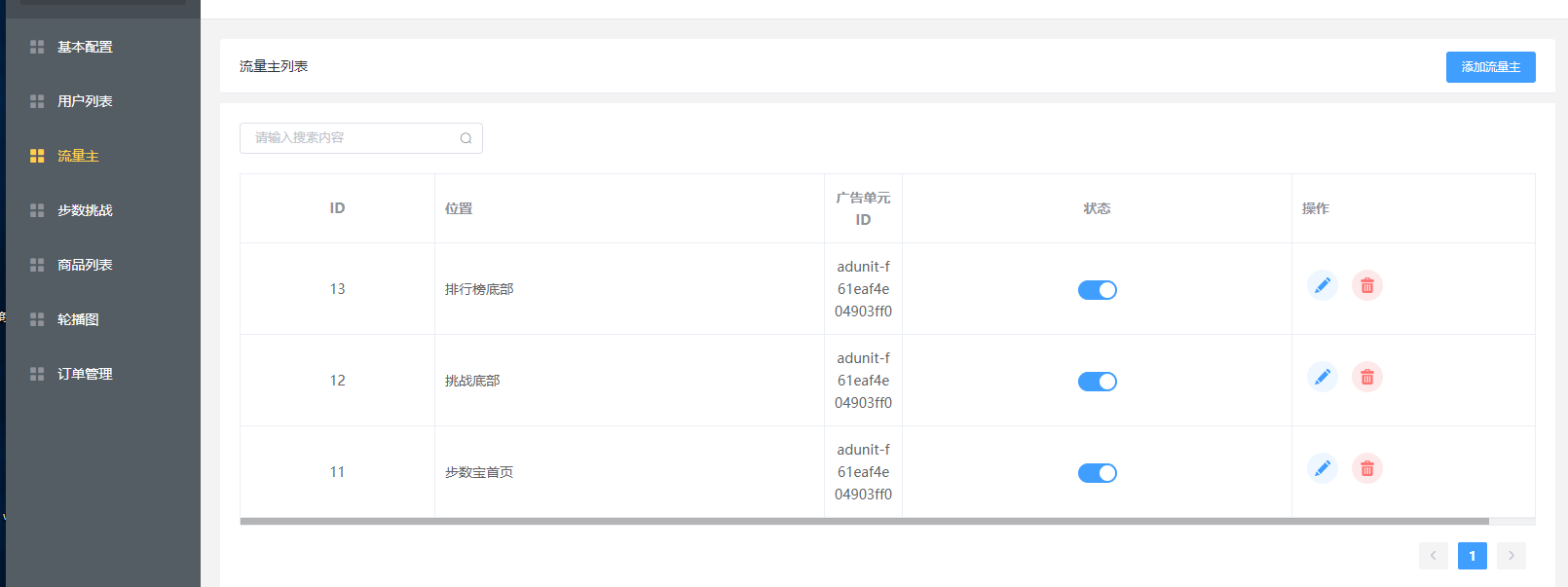Turn off the switch for 步数宝首页

pyautogui.click(x=1098, y=473)
